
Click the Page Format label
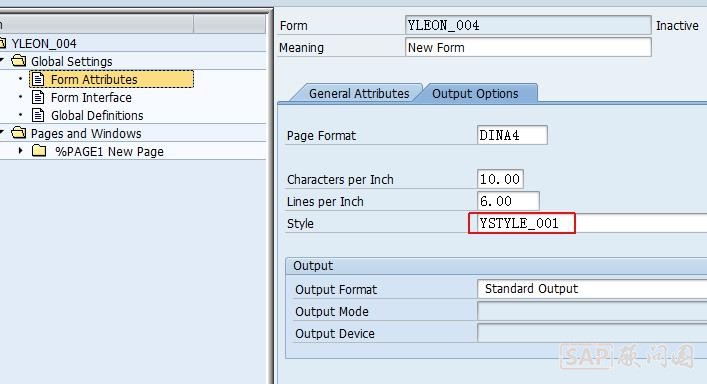click(321, 136)
